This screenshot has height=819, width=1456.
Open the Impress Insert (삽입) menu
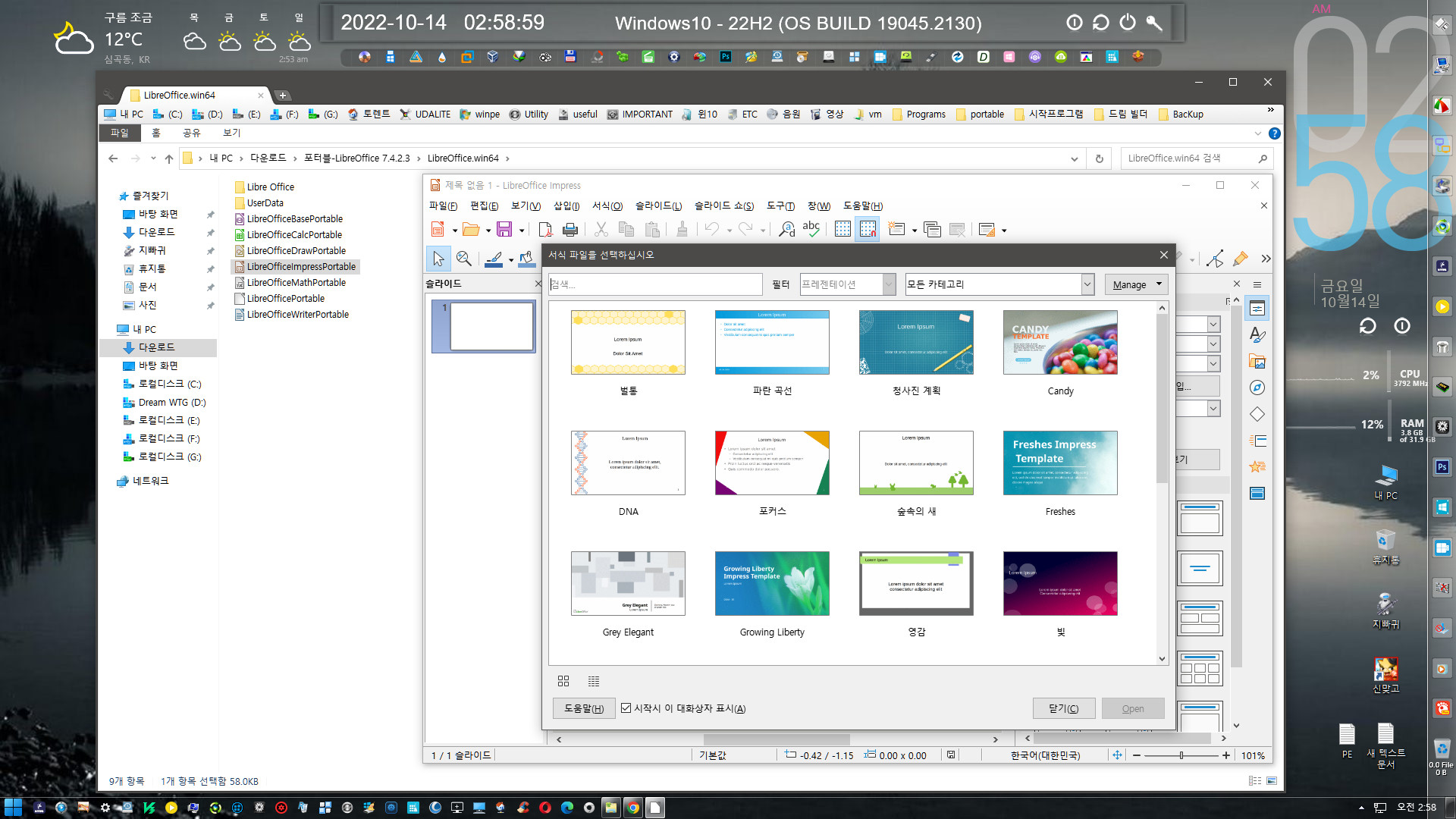point(566,206)
